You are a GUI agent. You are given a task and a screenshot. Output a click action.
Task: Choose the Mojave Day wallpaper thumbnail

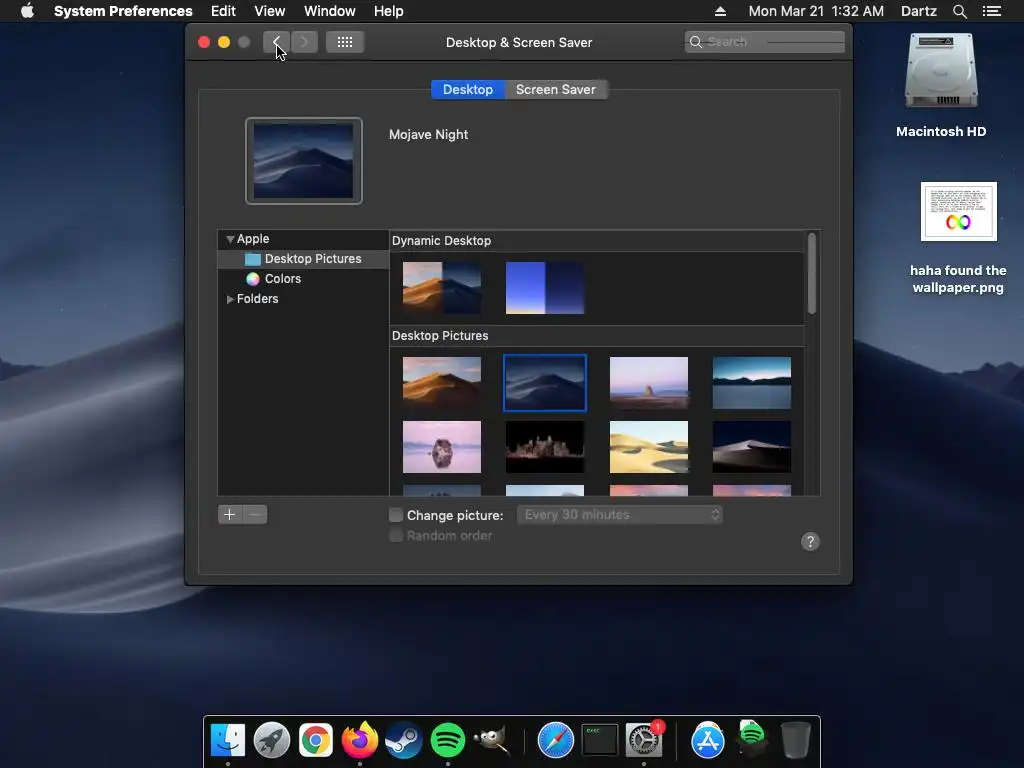tap(442, 382)
